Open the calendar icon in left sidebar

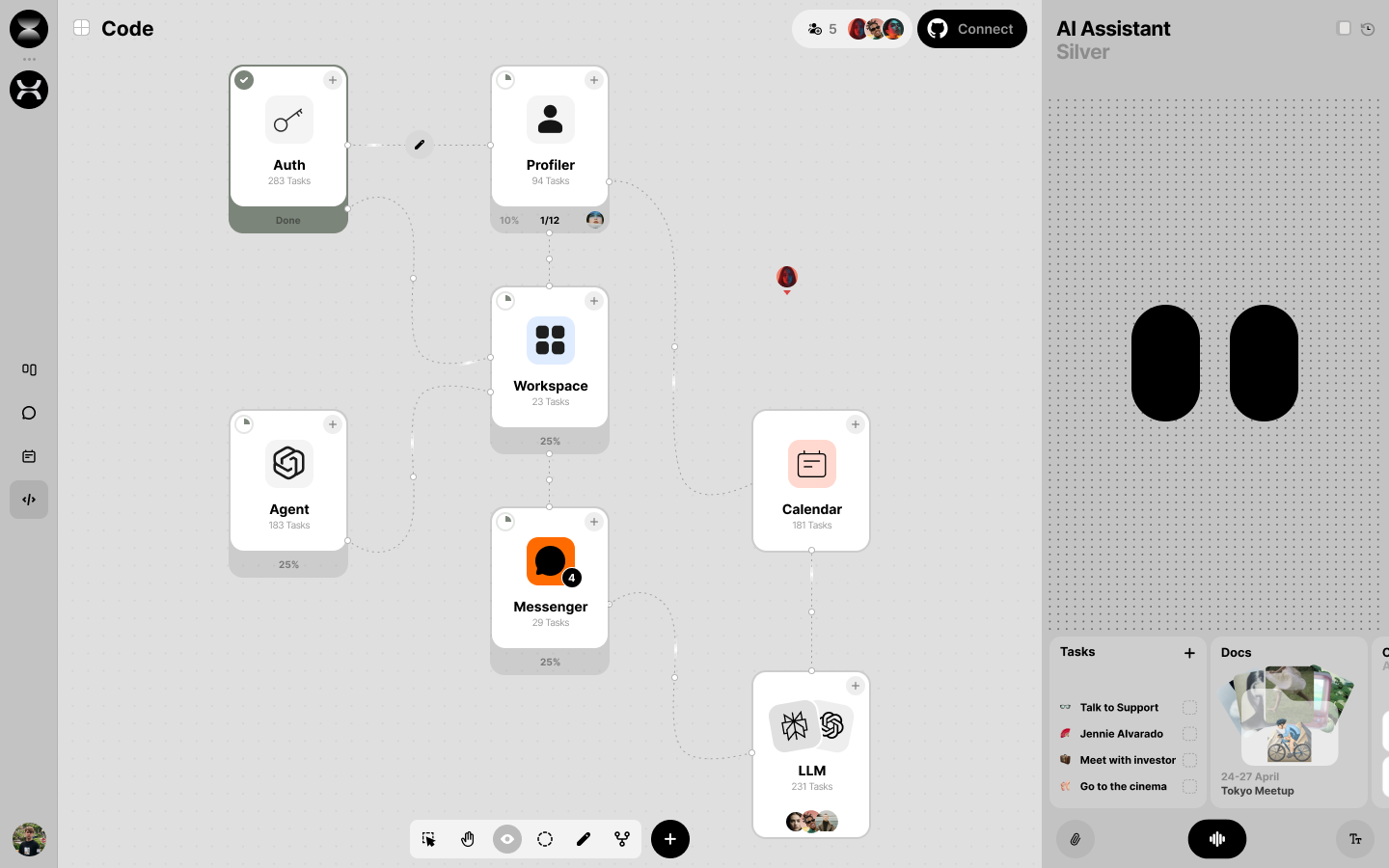click(29, 456)
